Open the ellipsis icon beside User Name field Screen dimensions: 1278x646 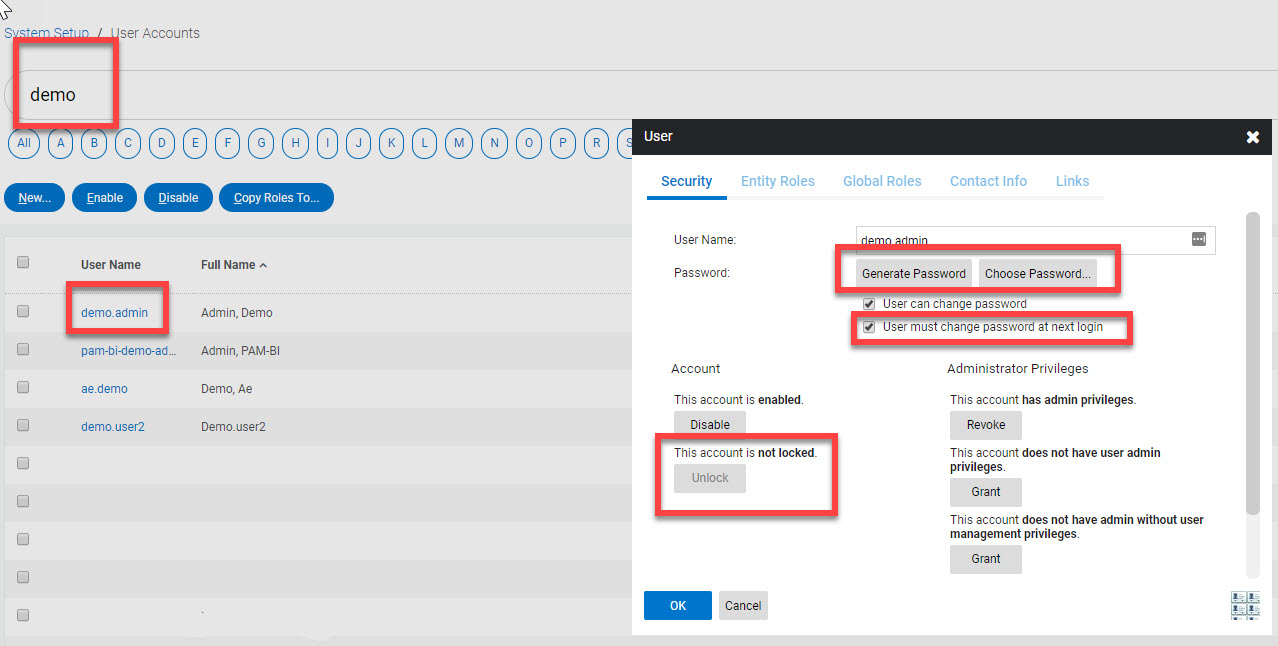pos(1199,239)
